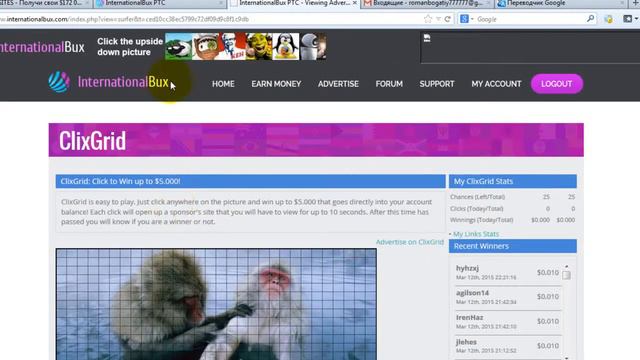The image size is (640, 360).
Task: Select the robot picture in the captcha
Action: coord(313,47)
